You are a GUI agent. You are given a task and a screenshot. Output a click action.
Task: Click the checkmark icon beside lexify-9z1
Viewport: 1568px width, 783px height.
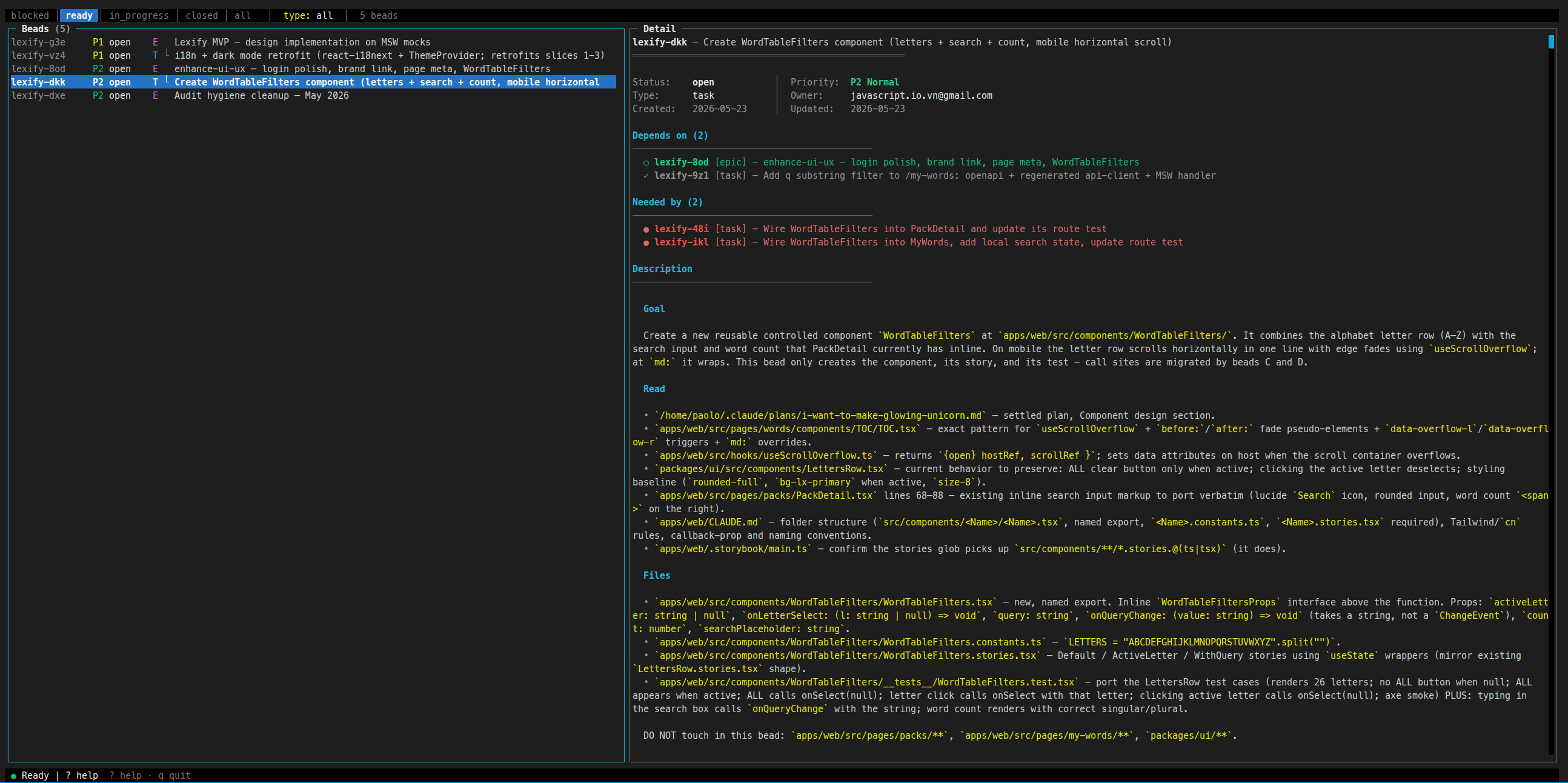point(646,175)
